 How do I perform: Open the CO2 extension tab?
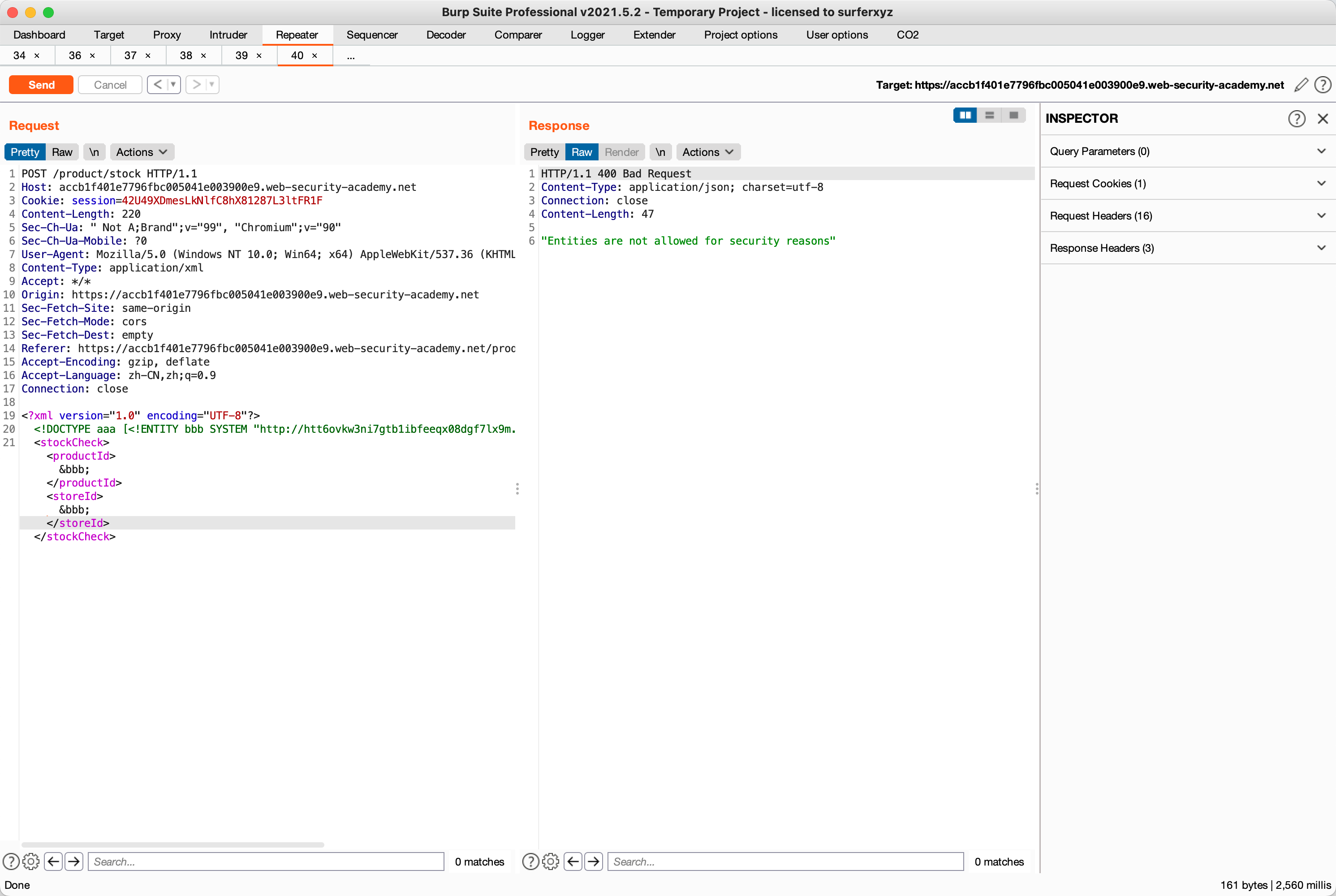click(907, 35)
